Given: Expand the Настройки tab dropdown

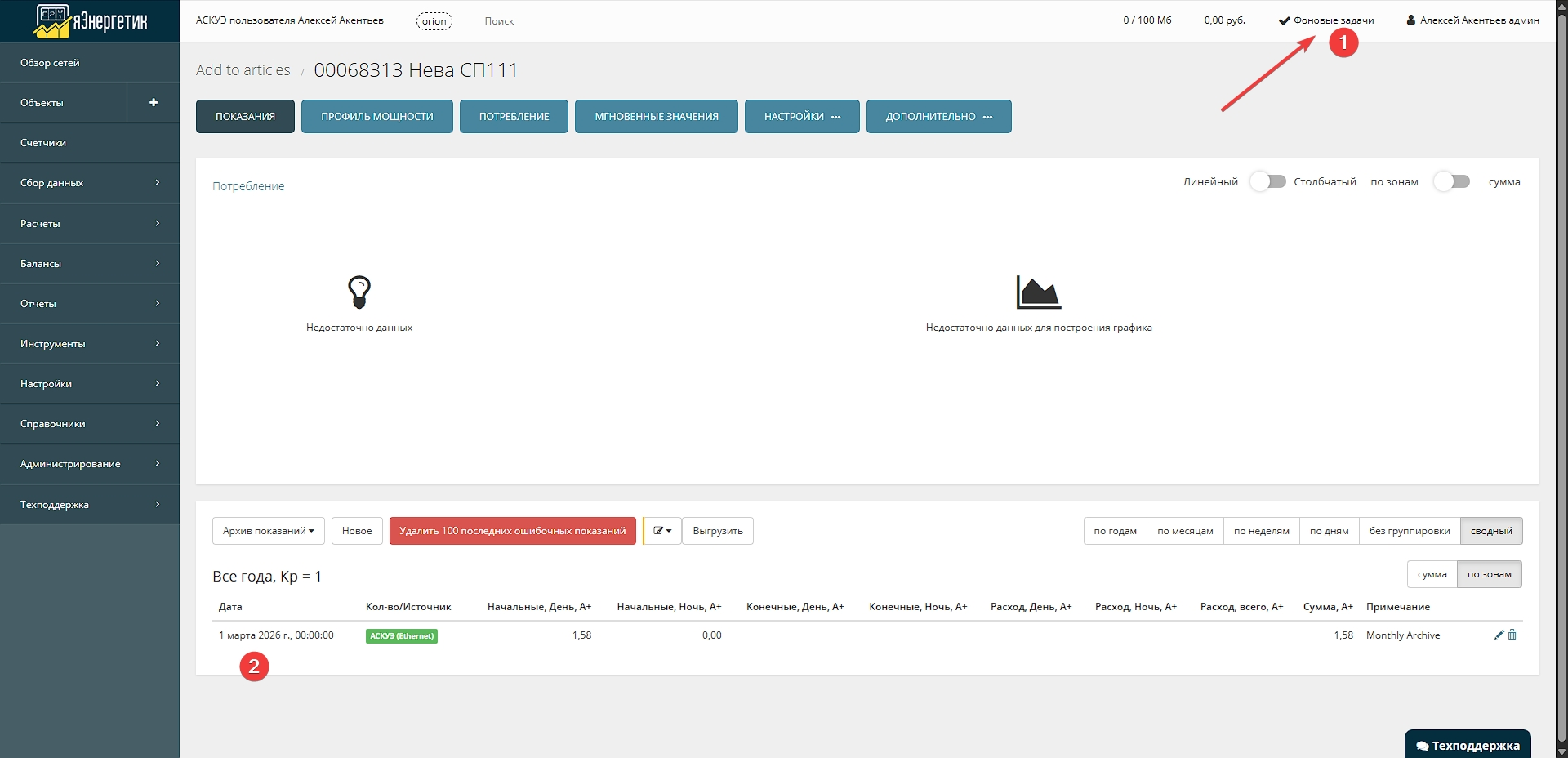Looking at the screenshot, I should (x=801, y=116).
